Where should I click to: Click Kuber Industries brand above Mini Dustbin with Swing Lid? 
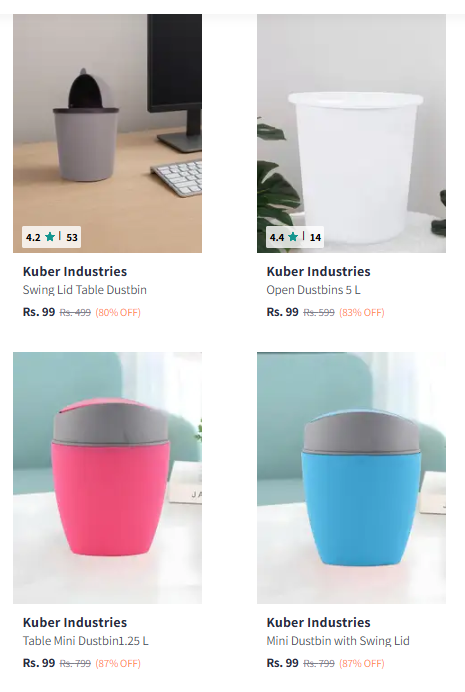click(319, 622)
